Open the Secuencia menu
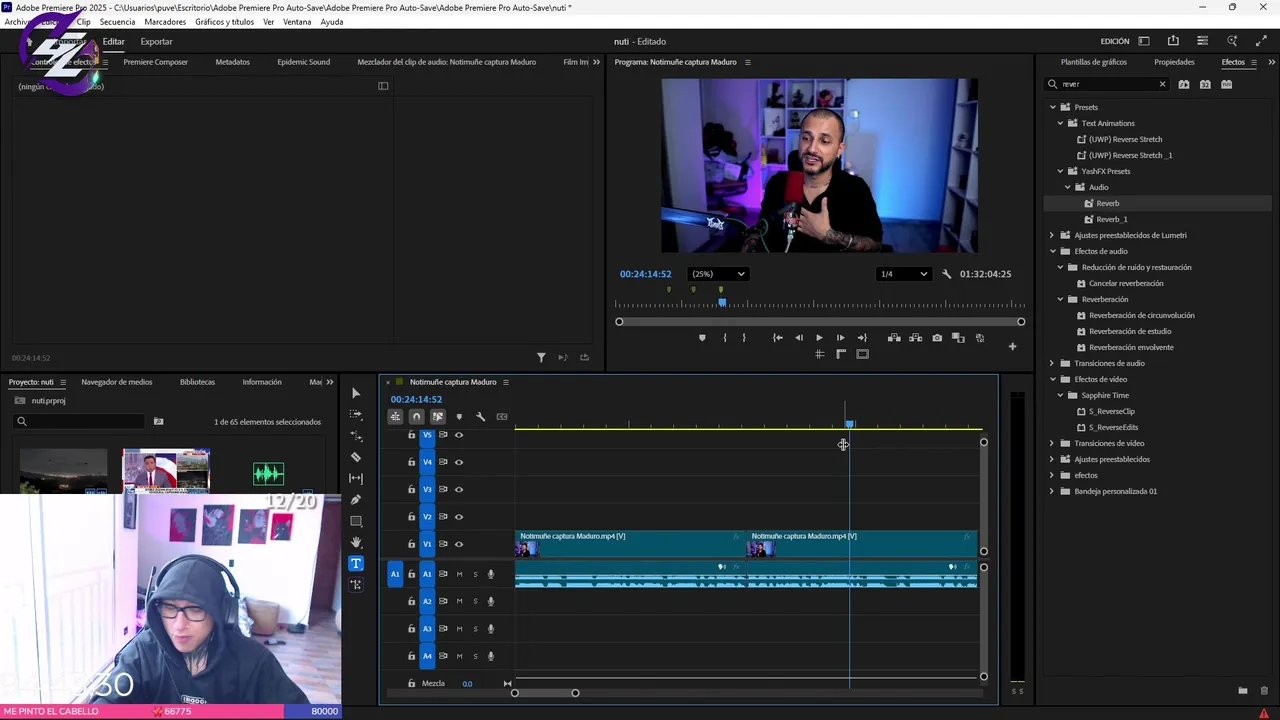This screenshot has height=720, width=1280. coord(117,22)
